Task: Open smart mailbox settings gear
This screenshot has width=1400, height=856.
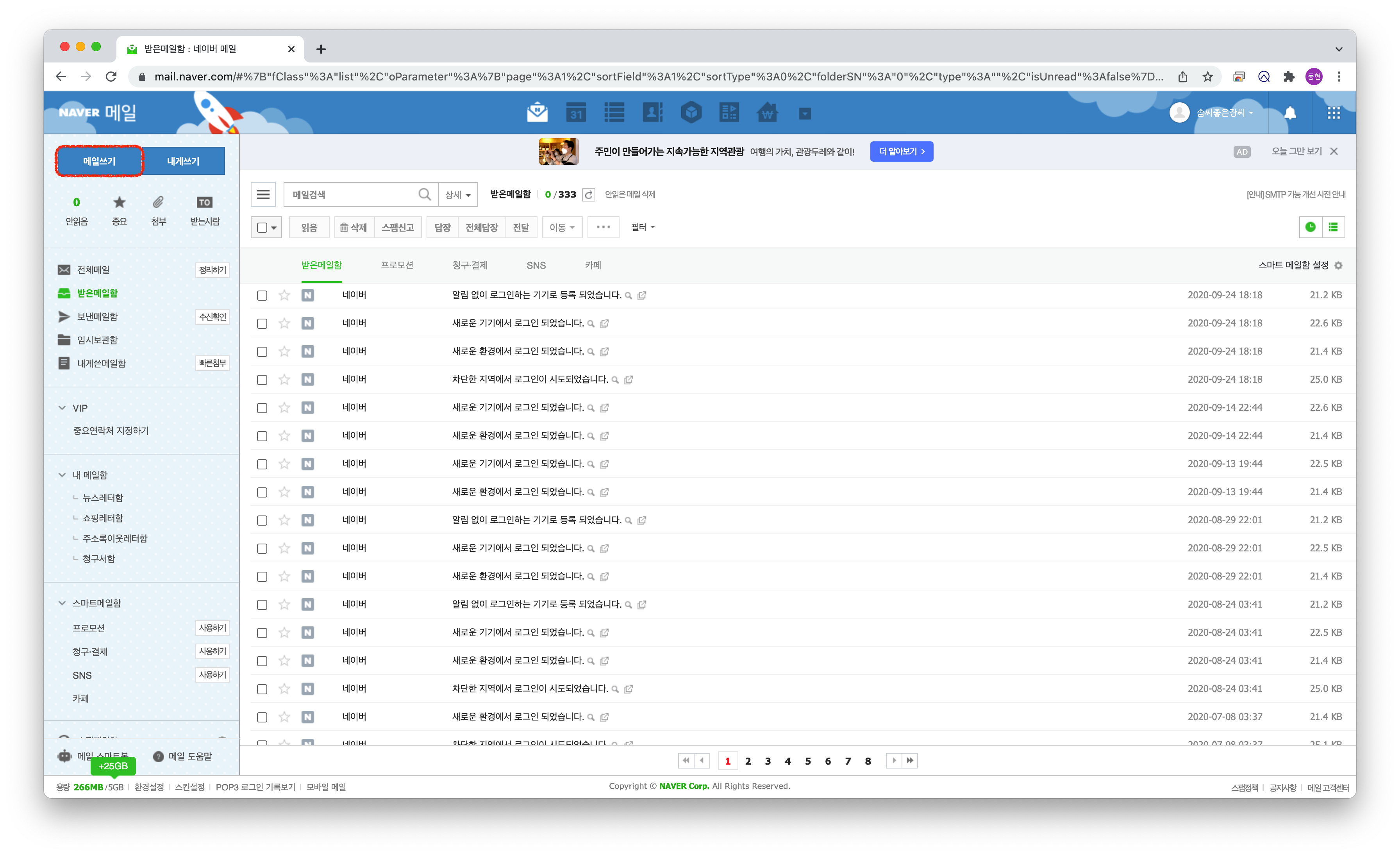Action: pyautogui.click(x=1339, y=265)
